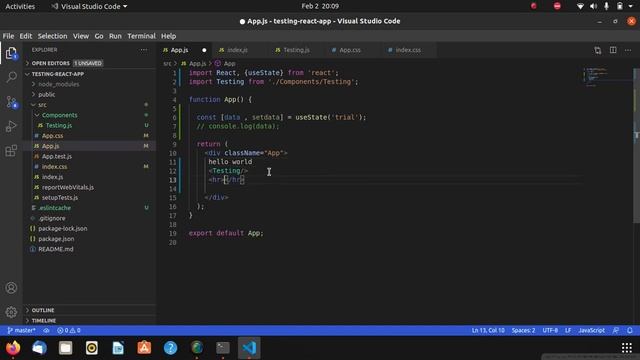640x360 pixels.
Task: Click the editor vertical scrollbar
Action: (636, 145)
